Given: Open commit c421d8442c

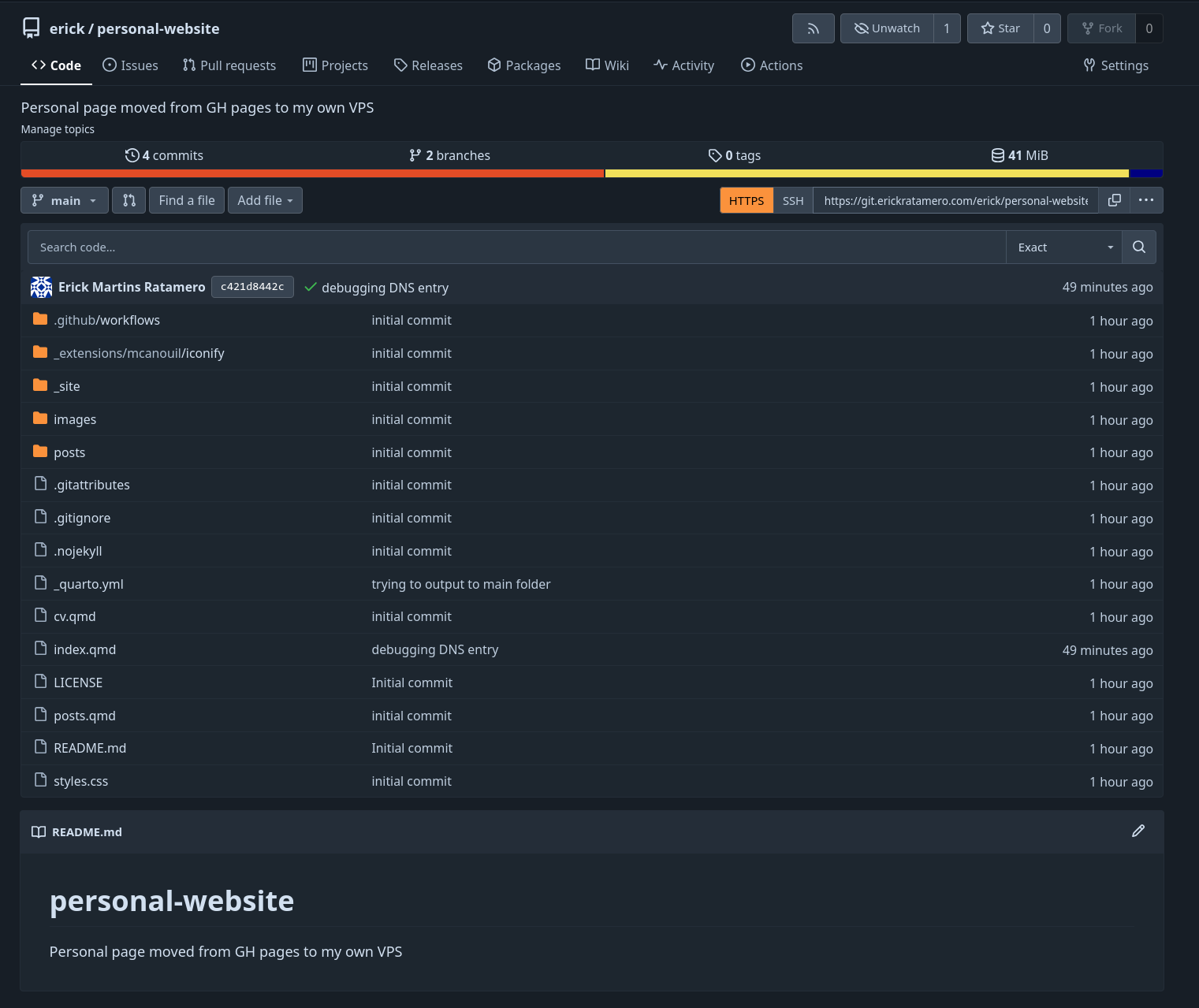Looking at the screenshot, I should pyautogui.click(x=252, y=287).
